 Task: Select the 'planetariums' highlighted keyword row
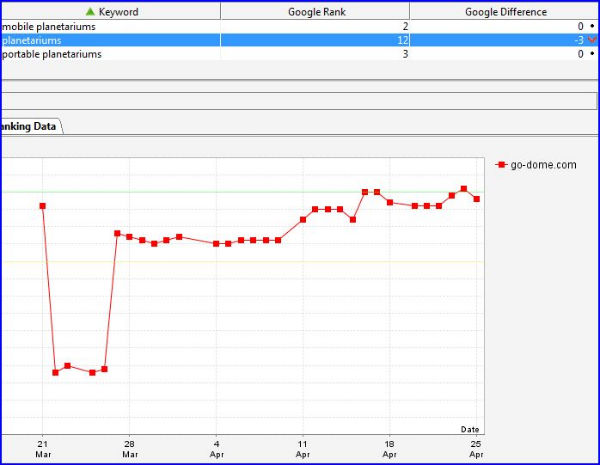pyautogui.click(x=300, y=40)
